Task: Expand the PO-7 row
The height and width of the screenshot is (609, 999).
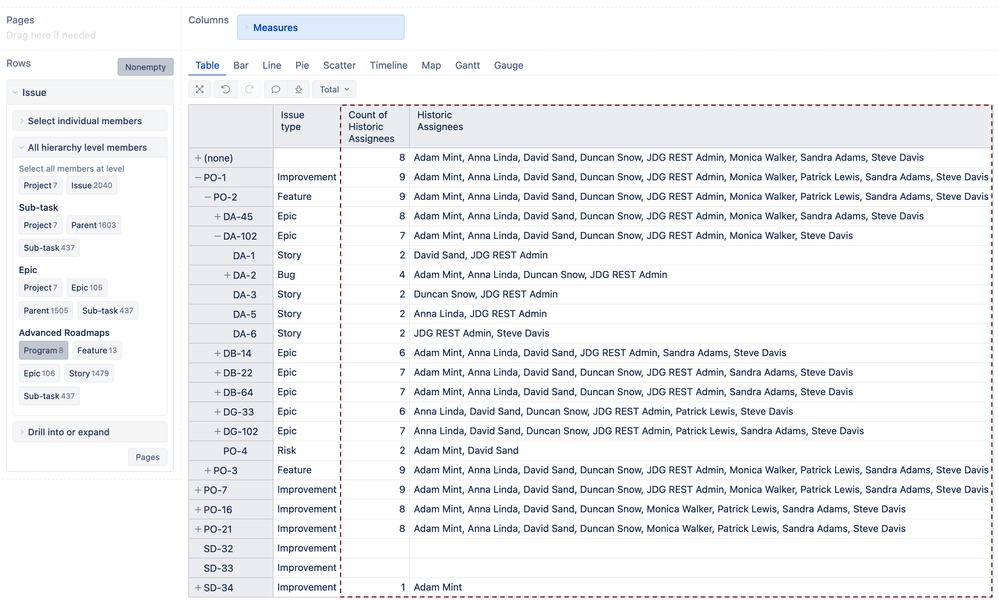Action: [198, 491]
